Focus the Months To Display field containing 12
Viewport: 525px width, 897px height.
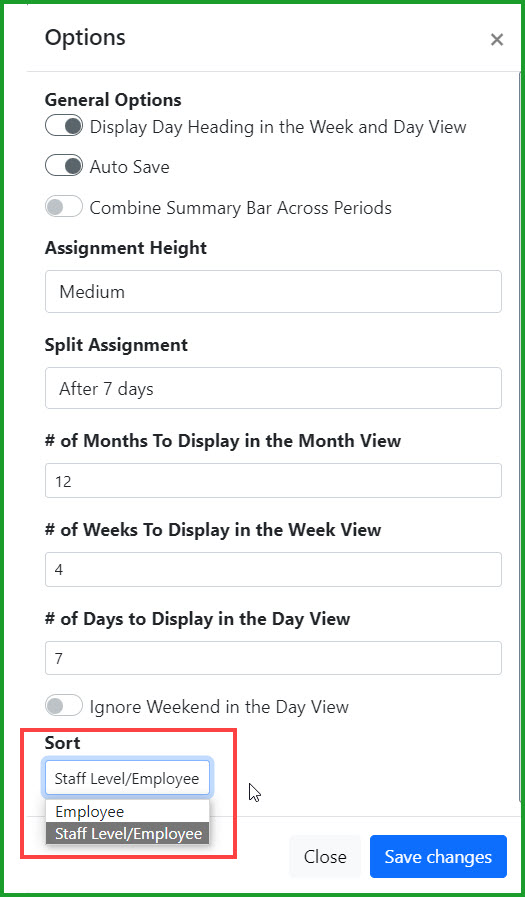click(x=273, y=481)
